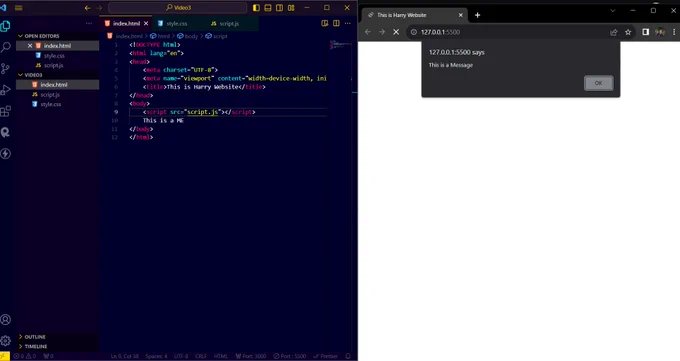
Task: Click Ln 9, Col 38 in status bar
Action: [124, 356]
